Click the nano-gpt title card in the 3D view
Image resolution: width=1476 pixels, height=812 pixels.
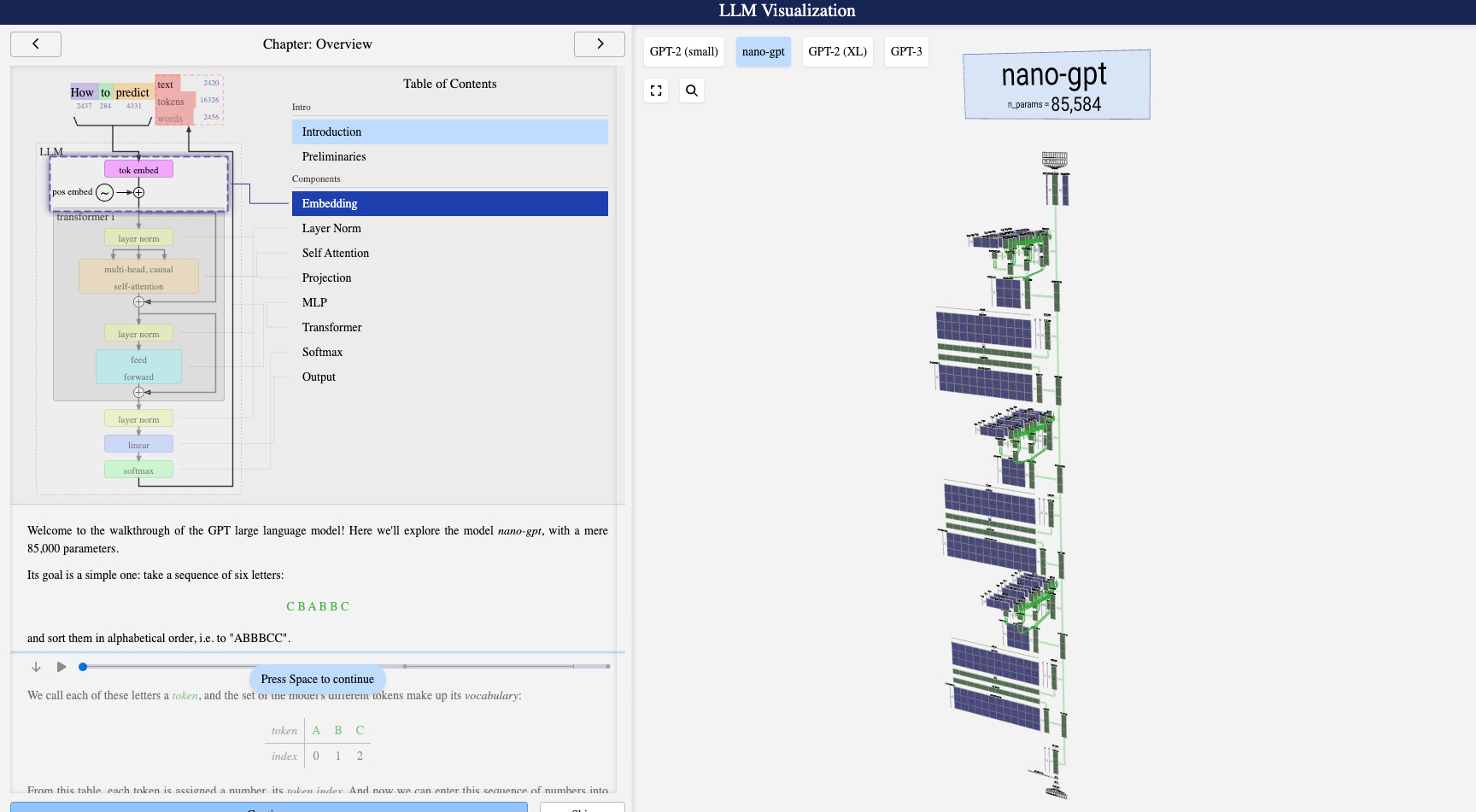tap(1057, 85)
